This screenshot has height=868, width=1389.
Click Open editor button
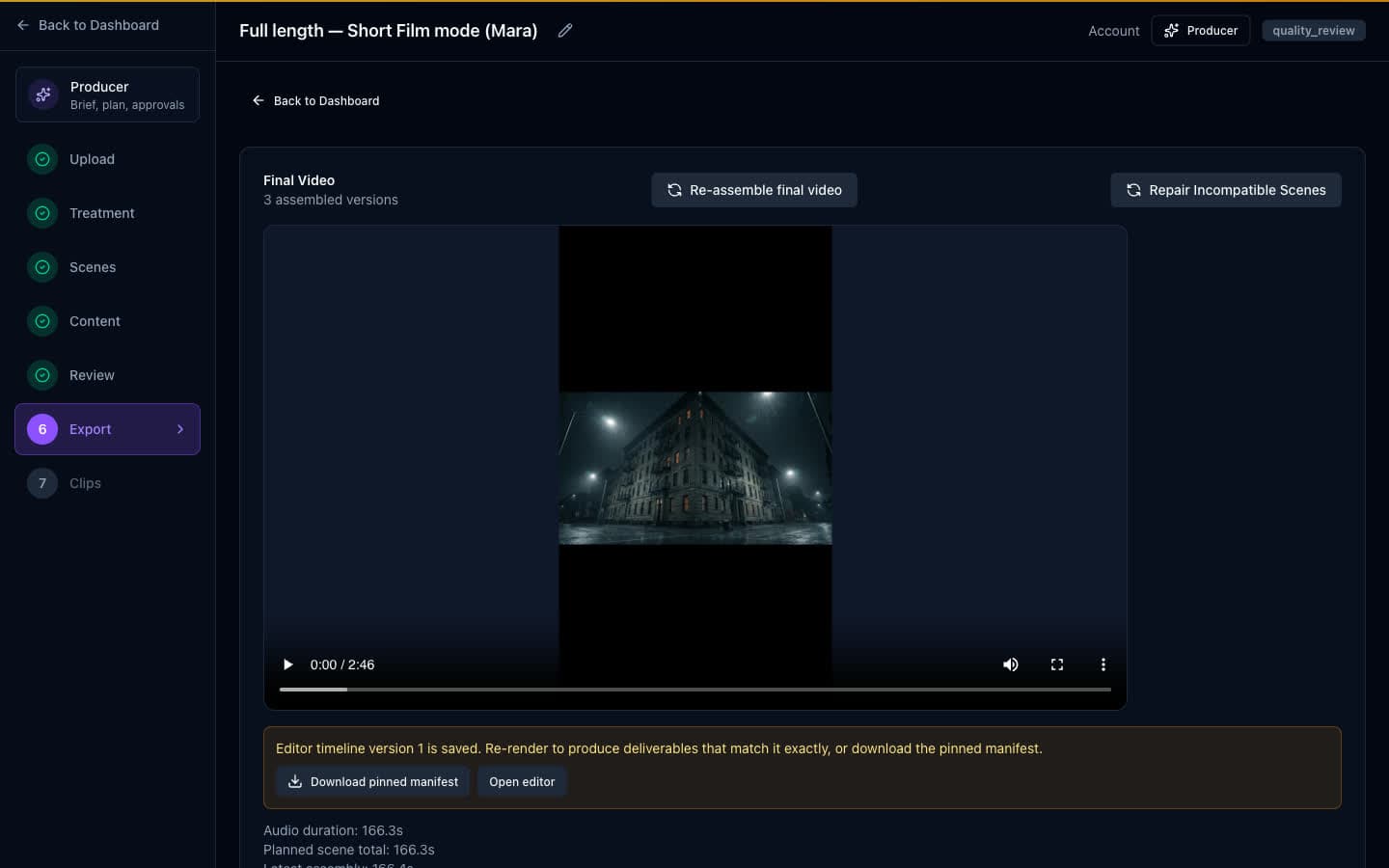tap(522, 782)
